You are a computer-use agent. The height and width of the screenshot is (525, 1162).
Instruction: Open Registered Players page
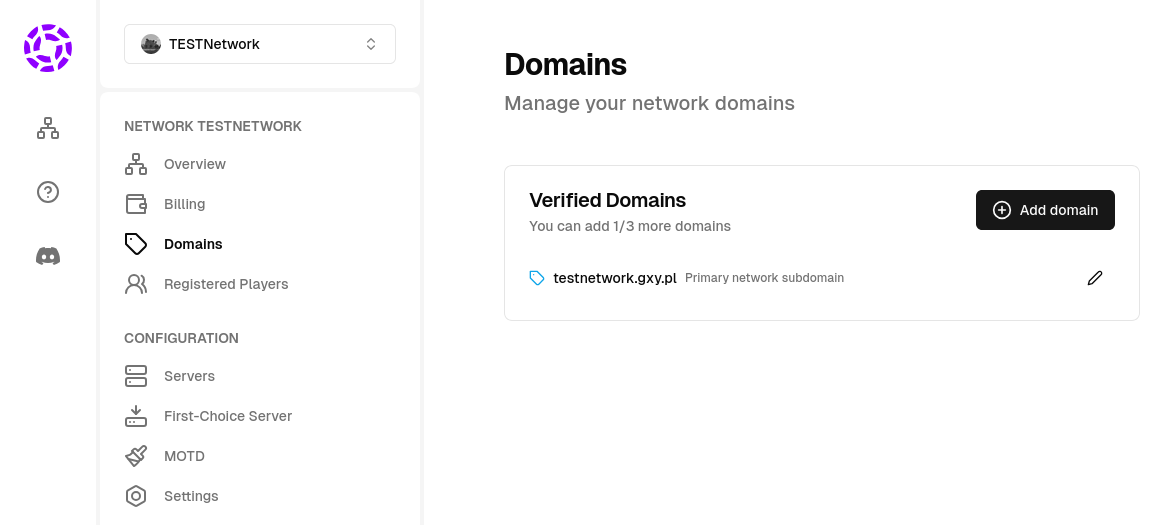[226, 284]
